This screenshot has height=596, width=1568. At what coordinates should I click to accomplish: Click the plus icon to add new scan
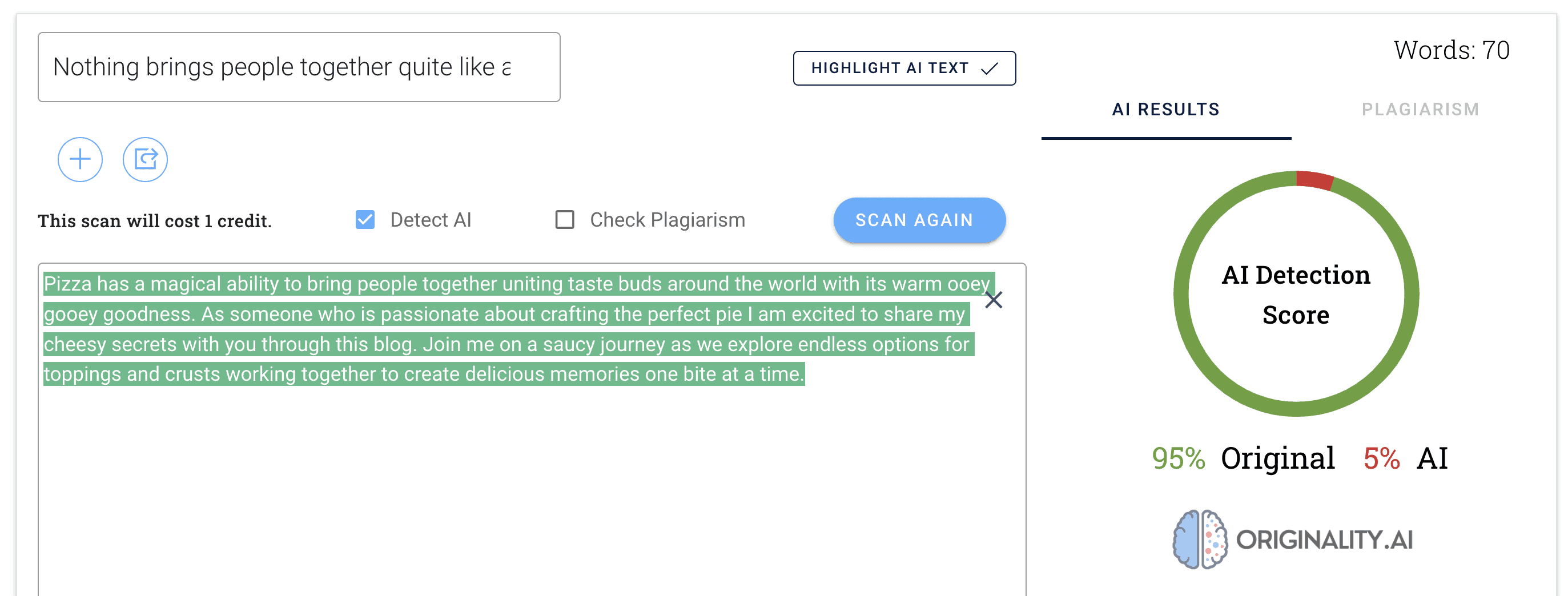click(80, 159)
